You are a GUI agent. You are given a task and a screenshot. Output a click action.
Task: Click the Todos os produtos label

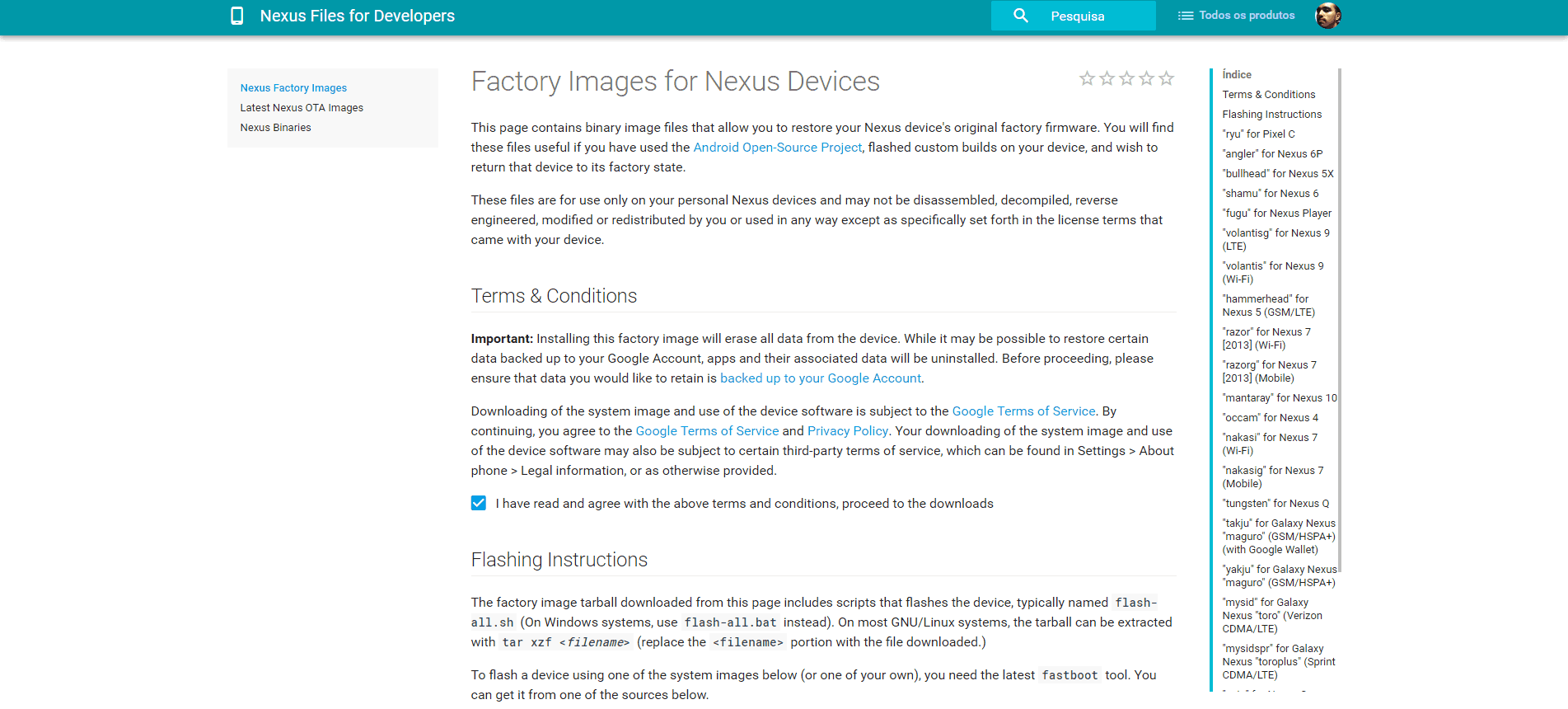pyautogui.click(x=1247, y=16)
